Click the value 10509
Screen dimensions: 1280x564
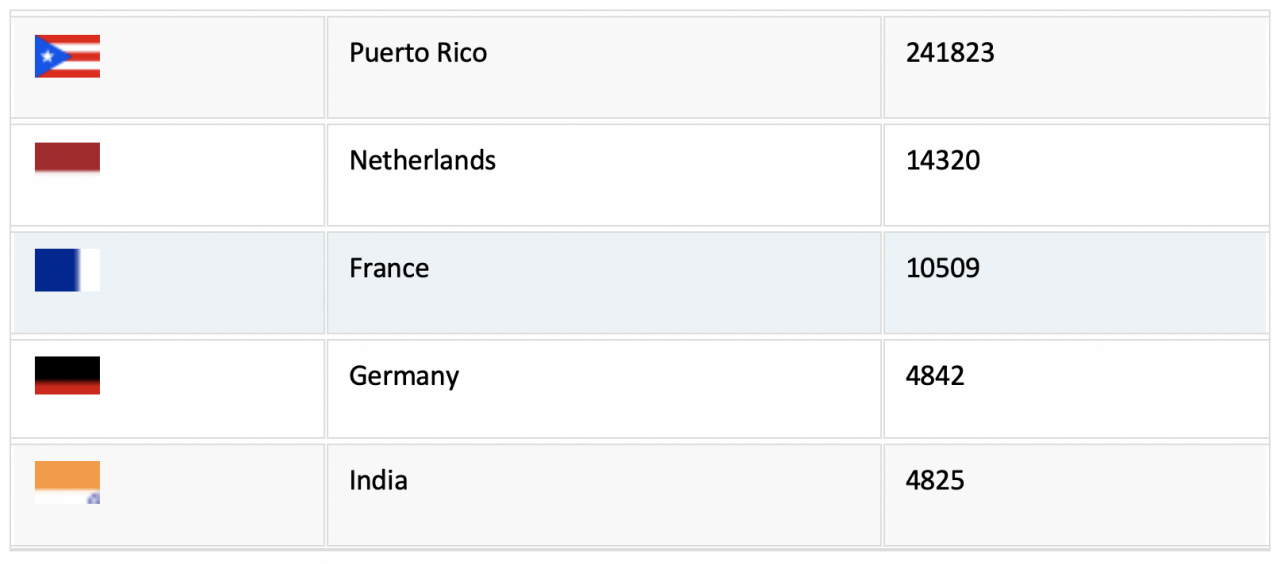tap(943, 268)
